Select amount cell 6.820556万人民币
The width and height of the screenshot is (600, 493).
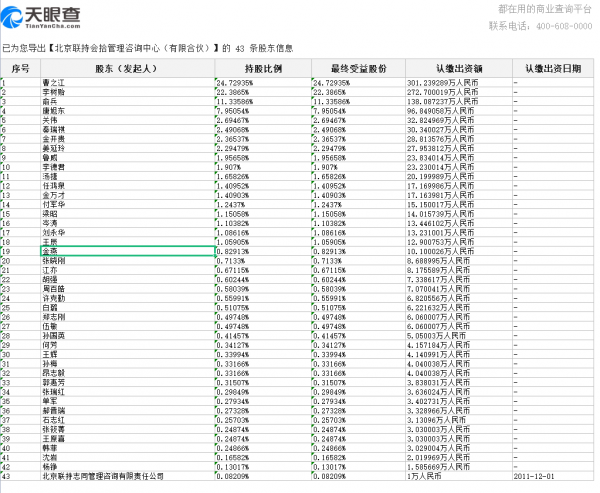pyautogui.click(x=459, y=299)
